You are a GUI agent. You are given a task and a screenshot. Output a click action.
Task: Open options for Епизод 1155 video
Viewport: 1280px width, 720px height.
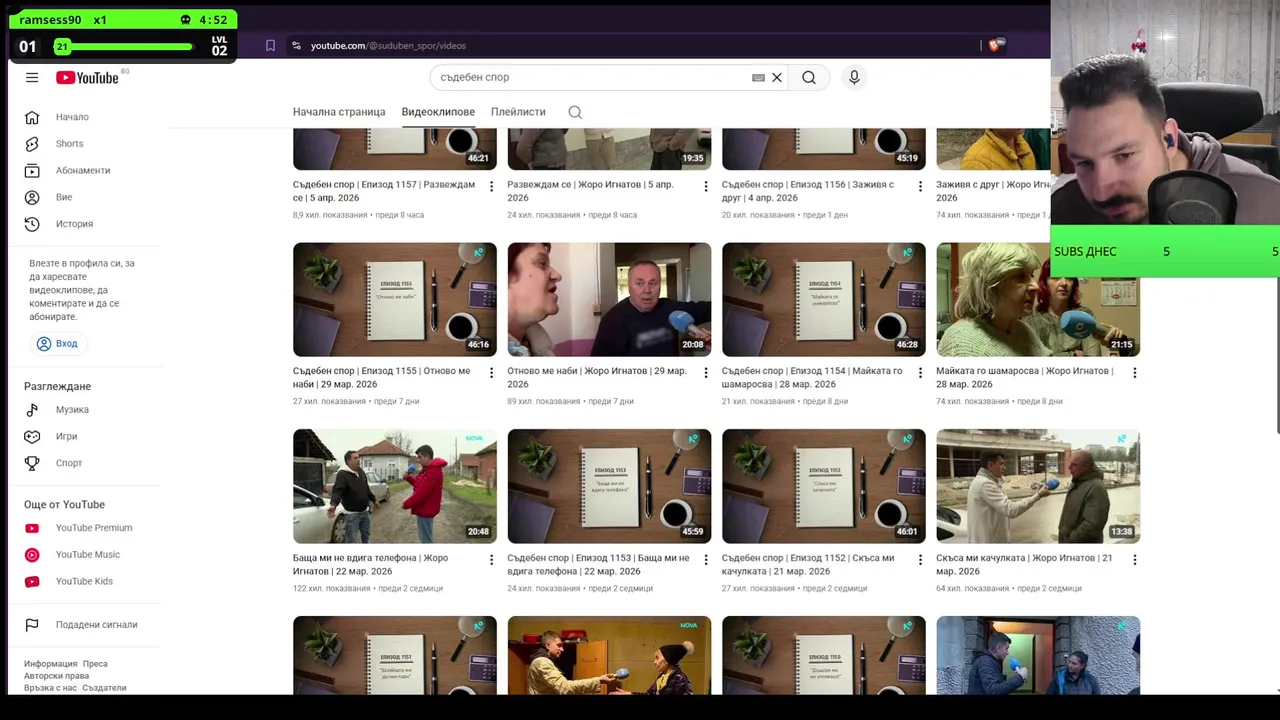pos(491,372)
